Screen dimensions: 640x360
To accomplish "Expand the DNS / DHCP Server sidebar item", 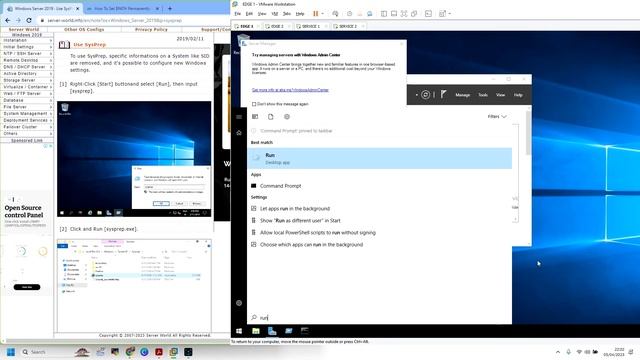I will tap(27, 67).
